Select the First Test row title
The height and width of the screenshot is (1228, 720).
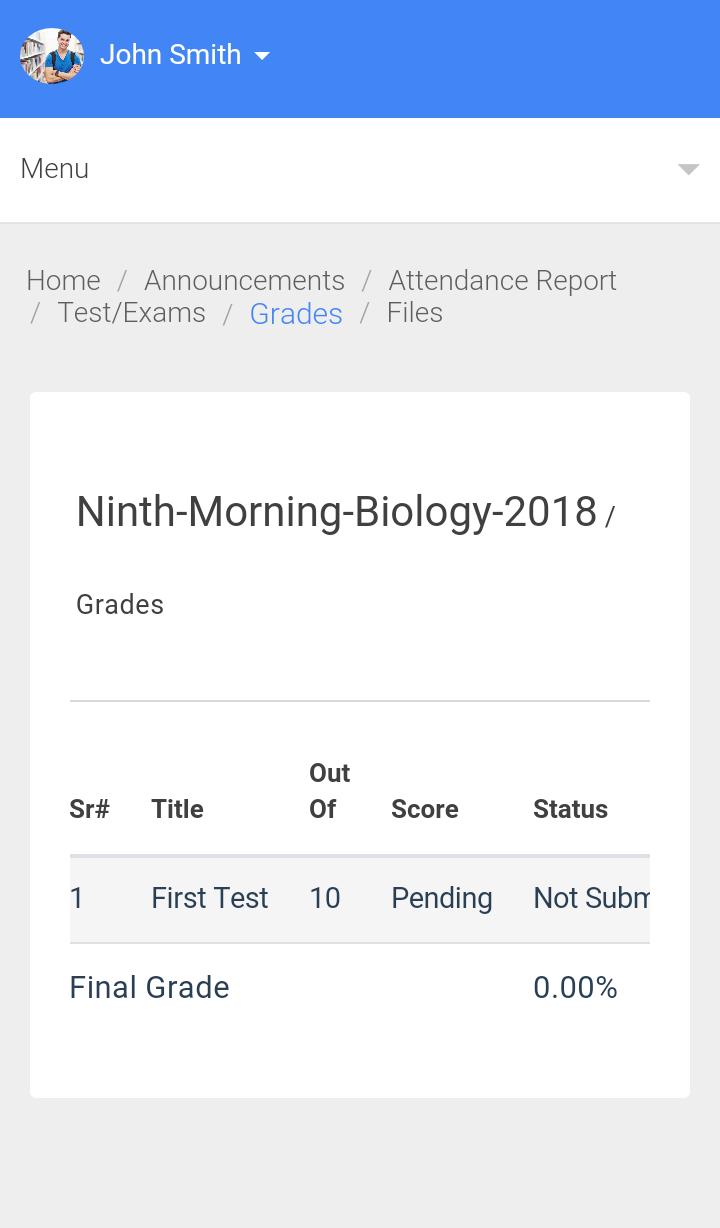pyautogui.click(x=210, y=898)
